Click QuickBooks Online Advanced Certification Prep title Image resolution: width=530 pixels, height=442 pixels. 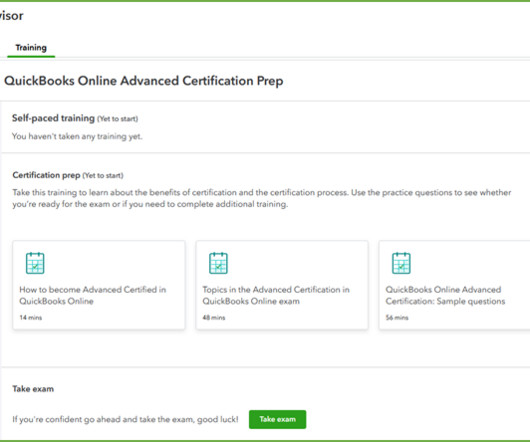(144, 81)
